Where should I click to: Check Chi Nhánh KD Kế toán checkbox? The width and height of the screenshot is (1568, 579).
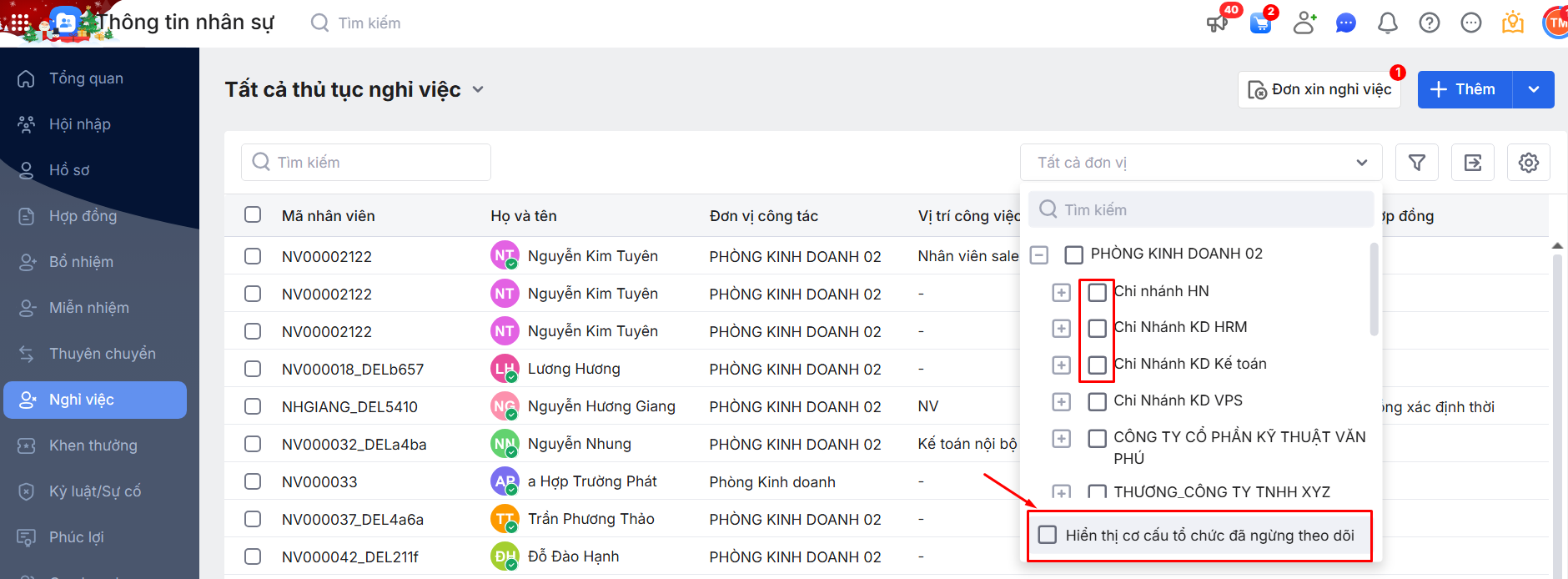(x=1098, y=365)
